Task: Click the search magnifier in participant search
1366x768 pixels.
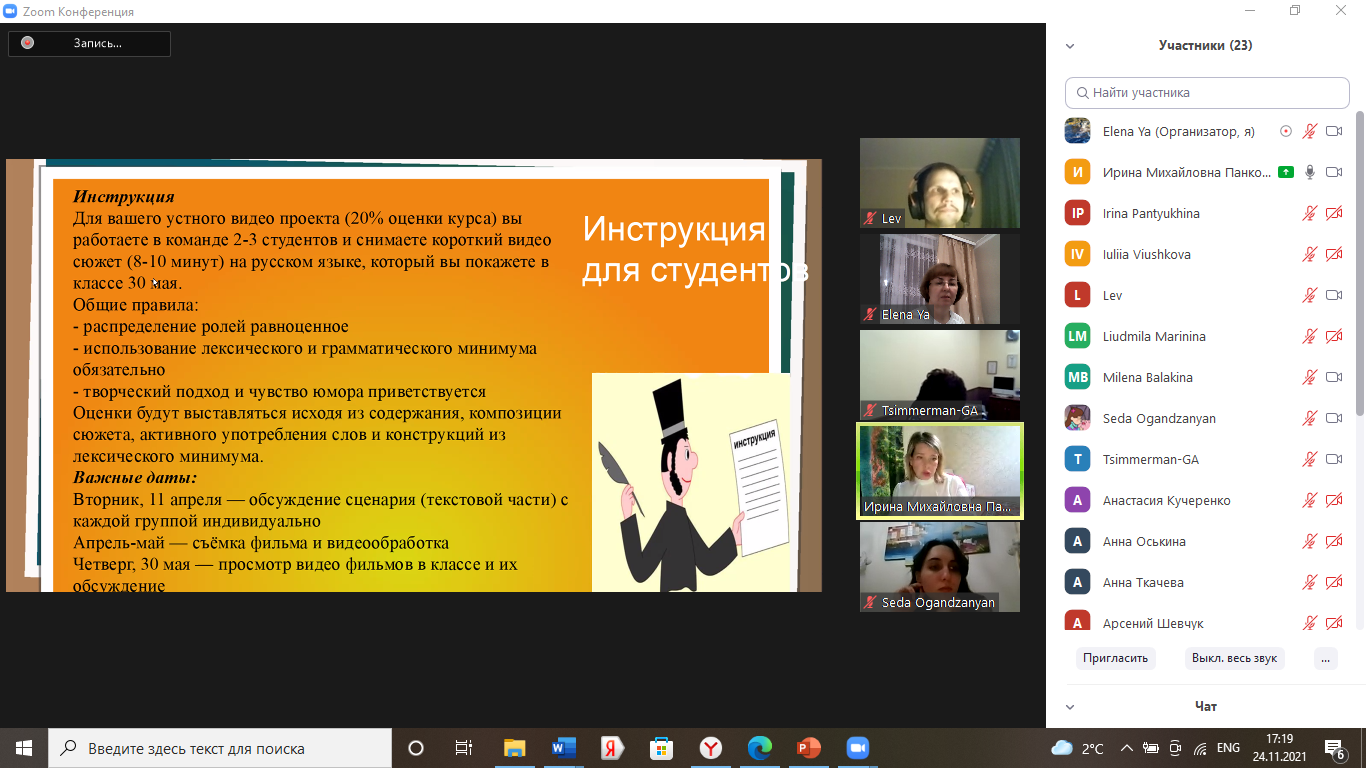Action: point(1082,93)
